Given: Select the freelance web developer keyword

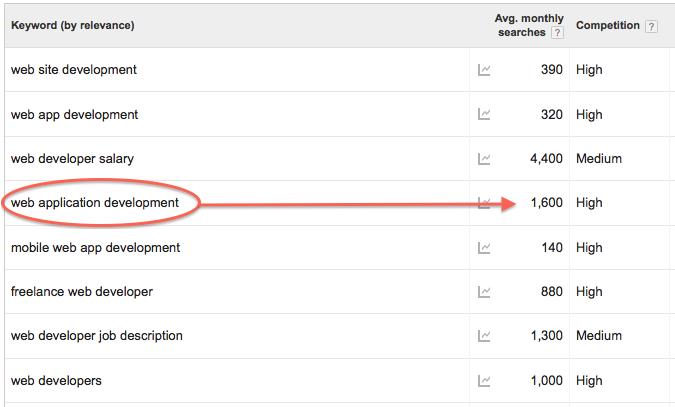Looking at the screenshot, I should [82, 292].
